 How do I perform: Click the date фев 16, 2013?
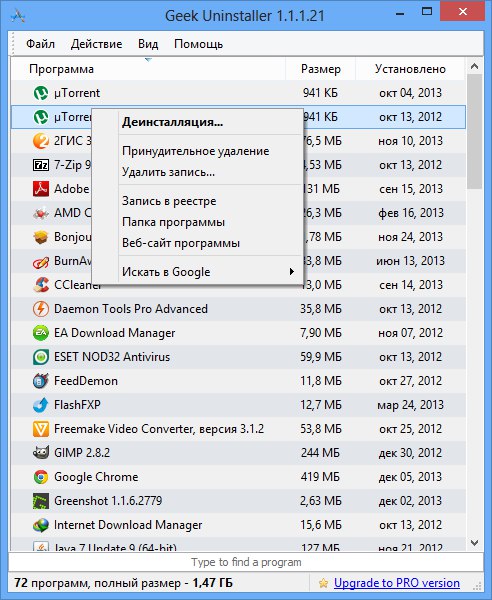[410, 213]
